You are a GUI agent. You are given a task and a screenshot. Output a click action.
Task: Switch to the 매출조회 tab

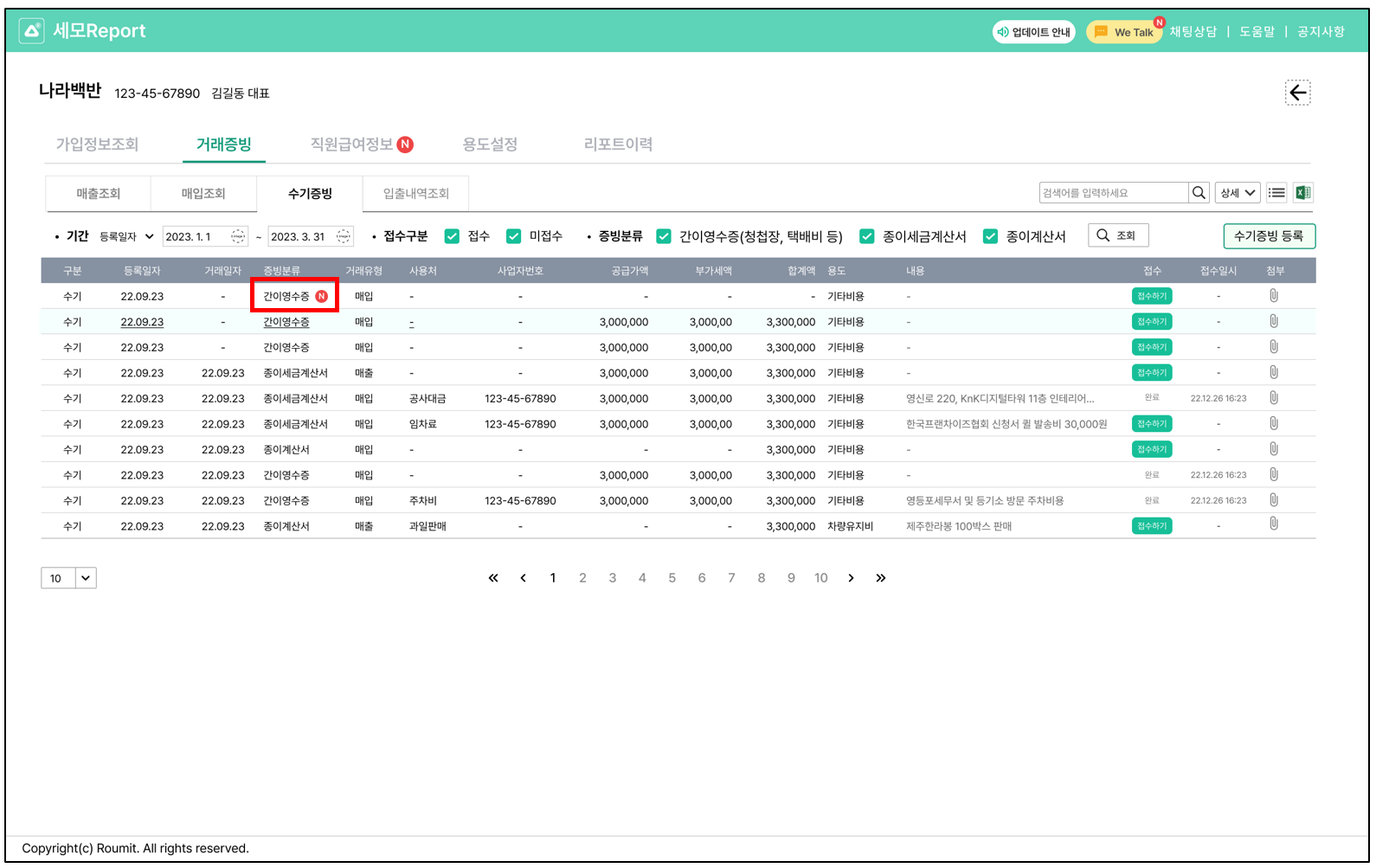(98, 194)
